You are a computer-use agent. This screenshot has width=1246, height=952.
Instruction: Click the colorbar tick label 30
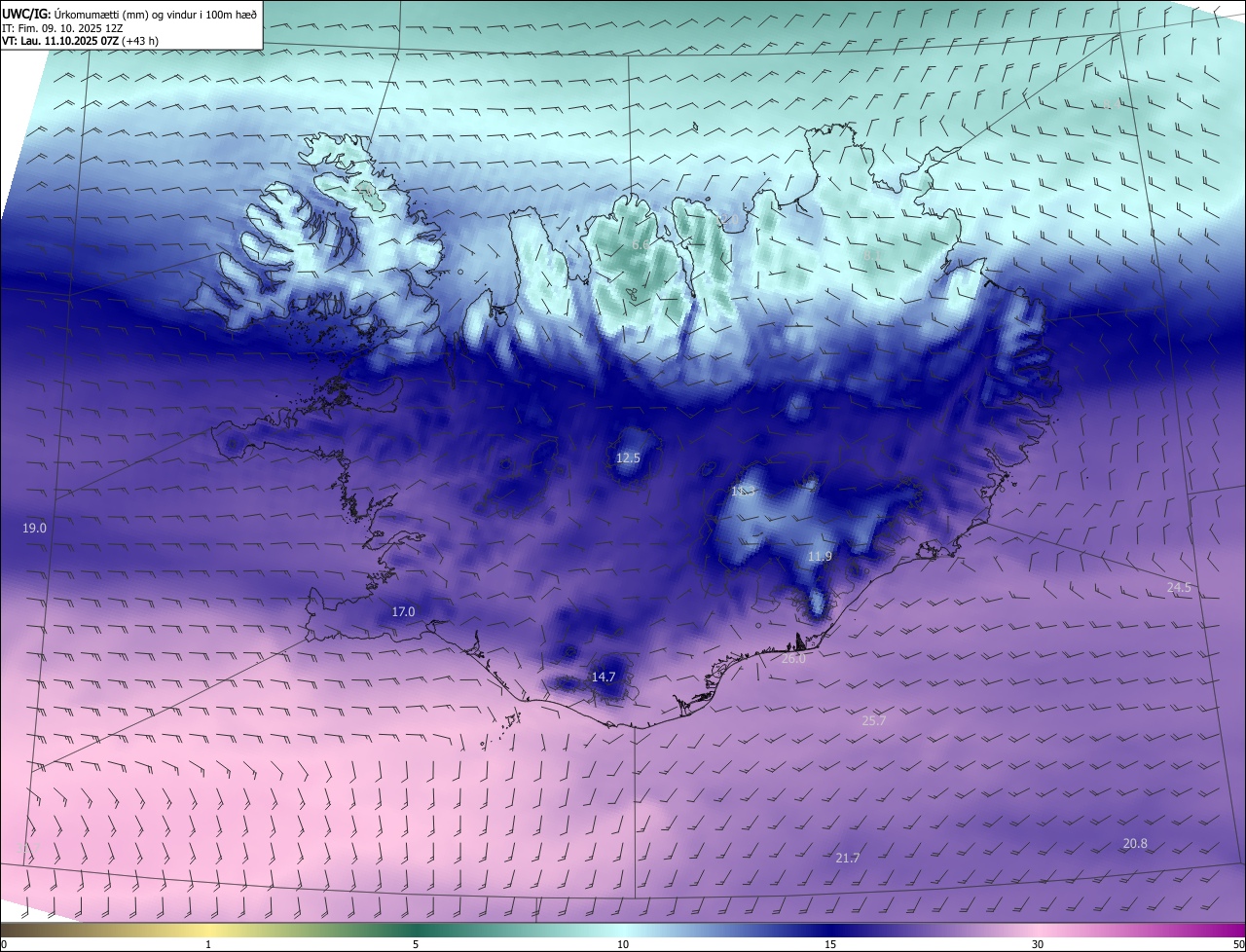[x=1038, y=944]
